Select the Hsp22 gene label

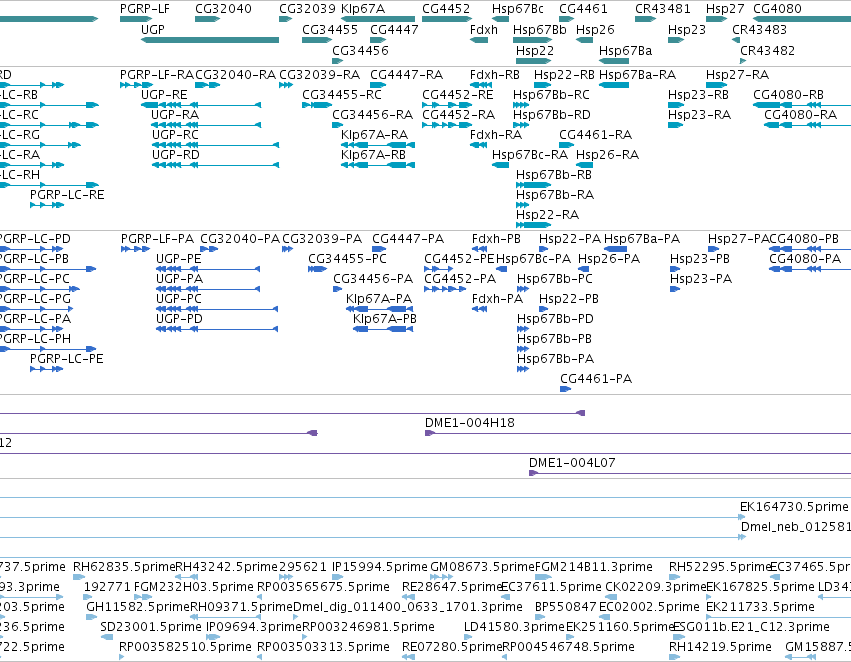point(535,50)
